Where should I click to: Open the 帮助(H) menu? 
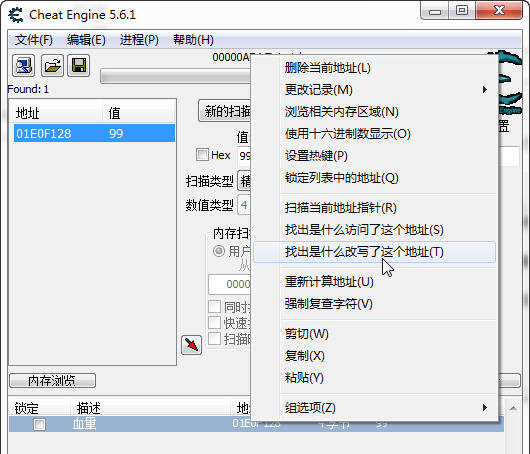coord(193,40)
